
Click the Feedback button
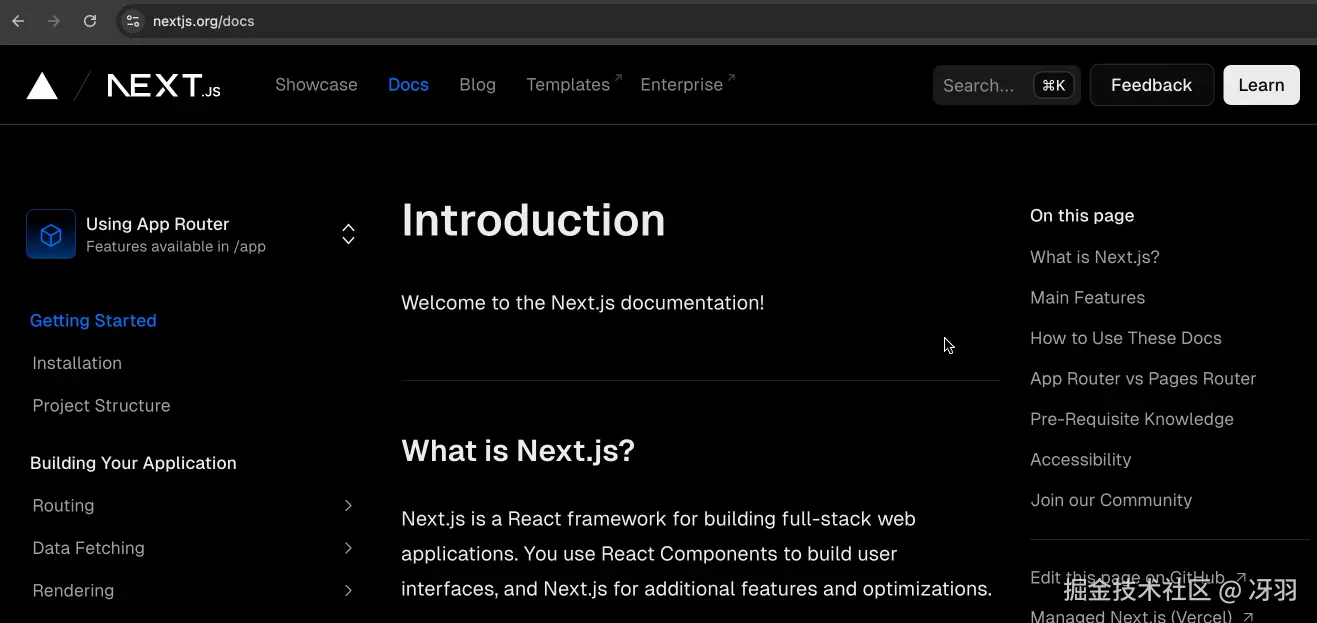[x=1151, y=85]
